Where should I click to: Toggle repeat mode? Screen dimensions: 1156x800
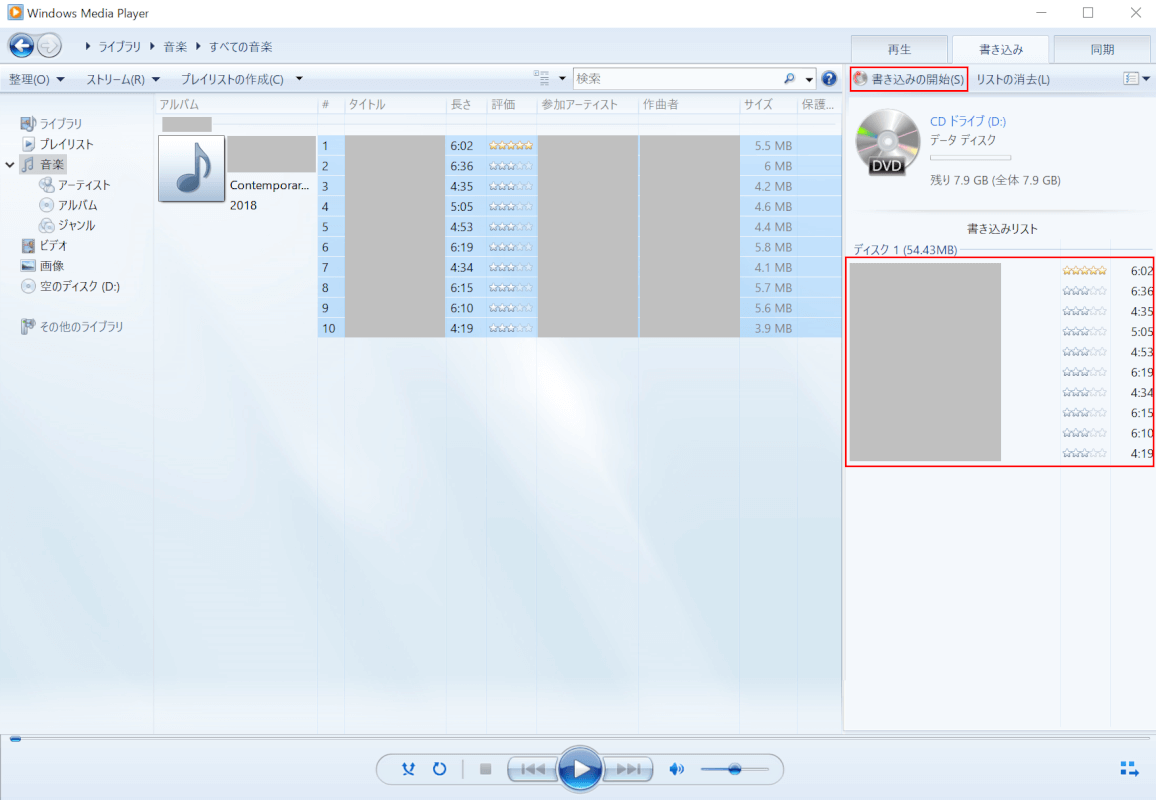point(439,769)
